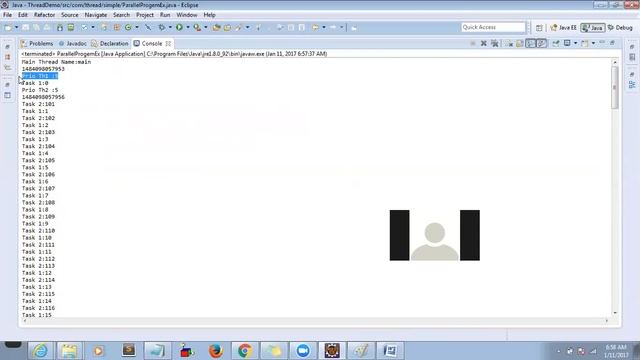Viewport: 640px width, 360px height.
Task: Click the Run green play button
Action: click(x=179, y=27)
